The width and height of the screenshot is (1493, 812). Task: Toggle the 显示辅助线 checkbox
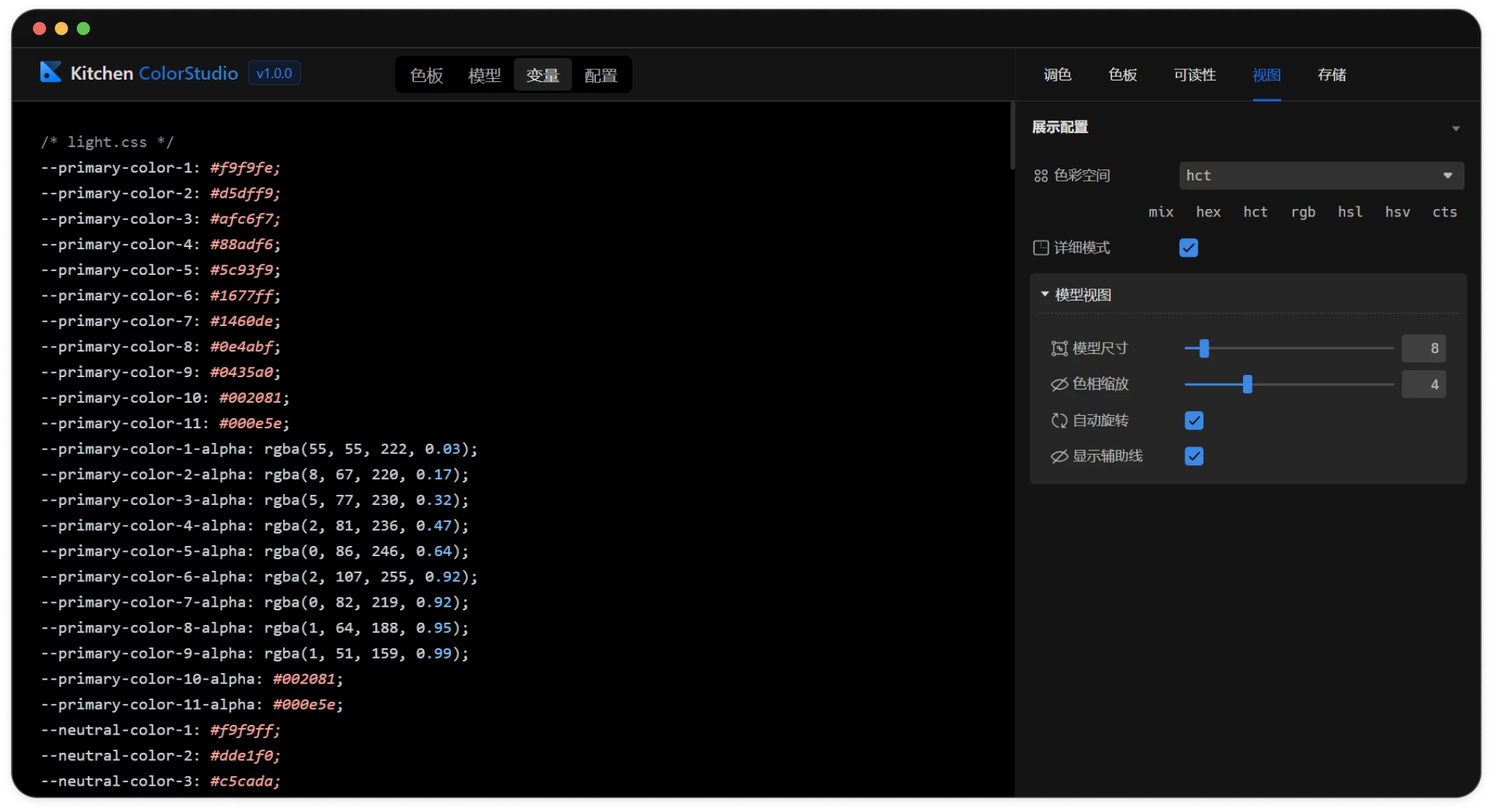(1193, 456)
